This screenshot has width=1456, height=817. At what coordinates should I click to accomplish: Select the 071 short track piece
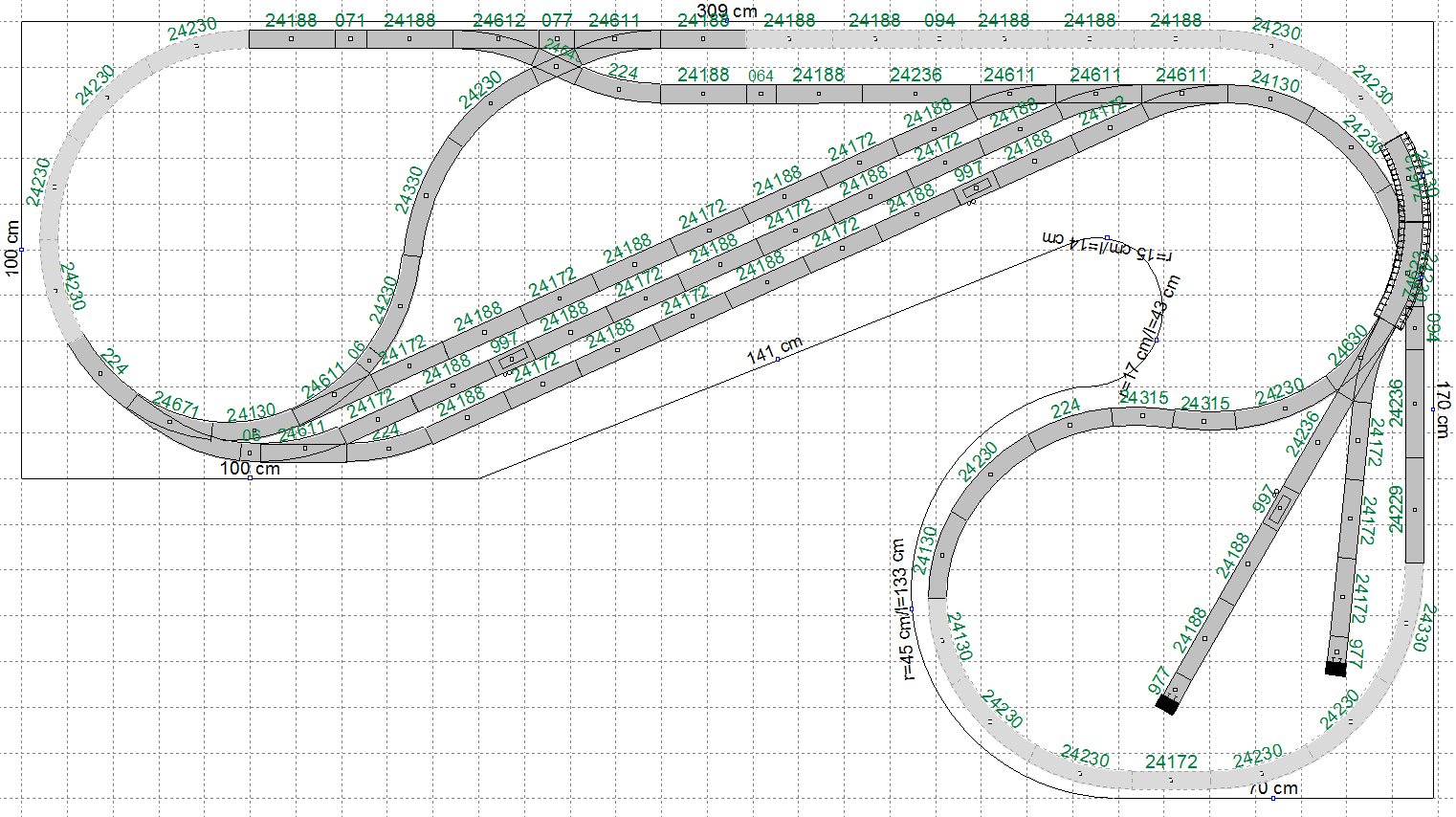[350, 39]
